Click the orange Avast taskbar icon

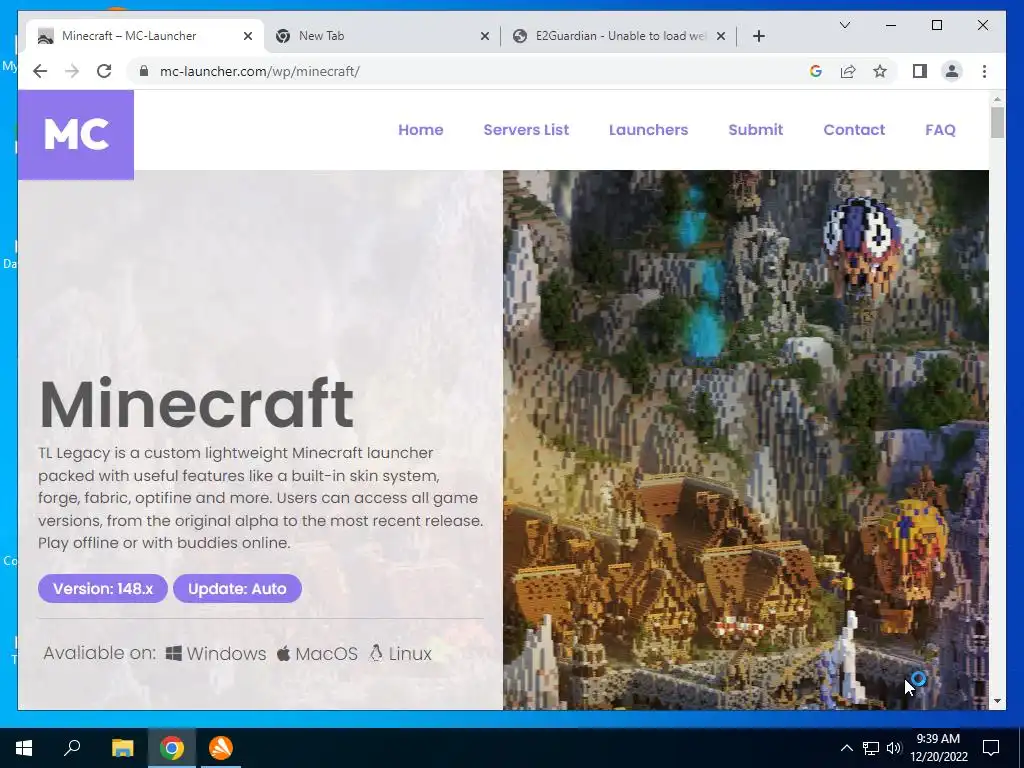[221, 748]
